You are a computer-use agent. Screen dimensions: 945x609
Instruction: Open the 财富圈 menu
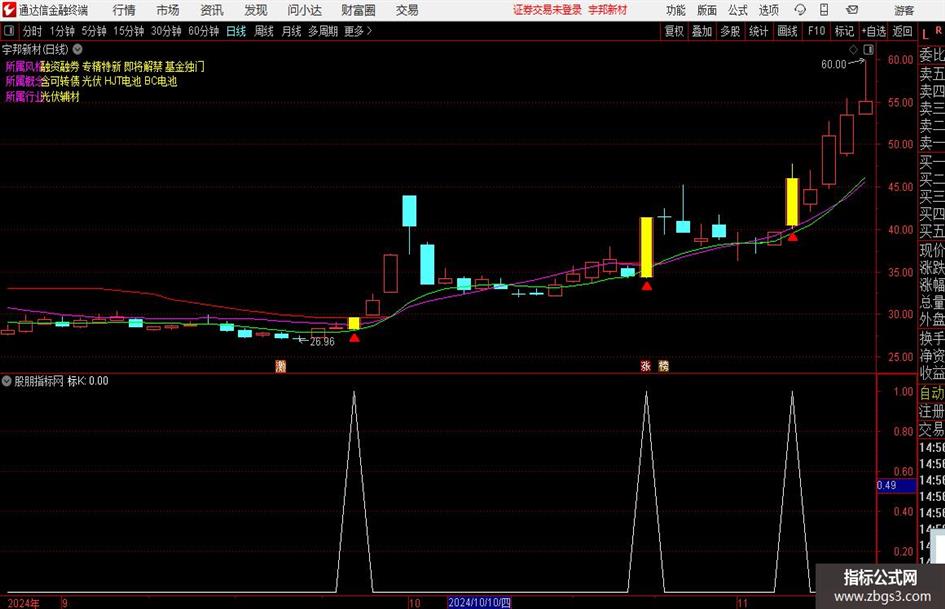pos(358,10)
